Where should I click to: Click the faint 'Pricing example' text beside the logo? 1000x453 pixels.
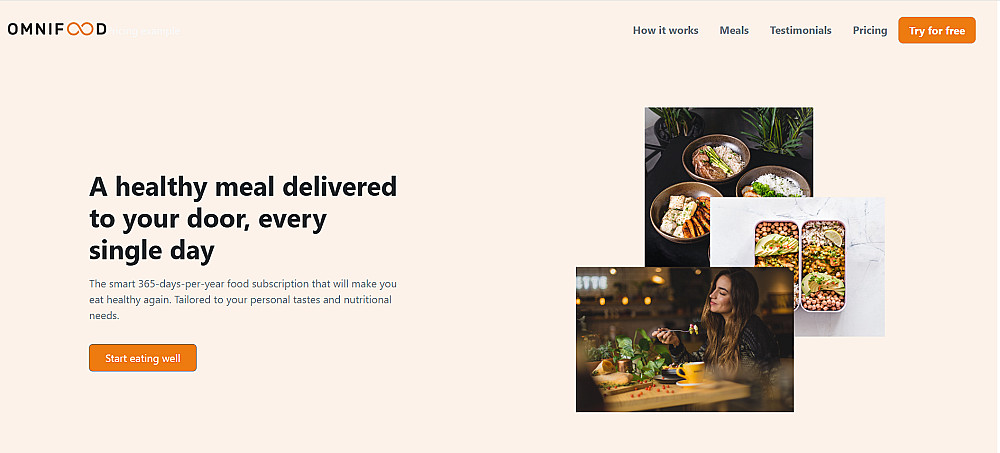click(144, 31)
